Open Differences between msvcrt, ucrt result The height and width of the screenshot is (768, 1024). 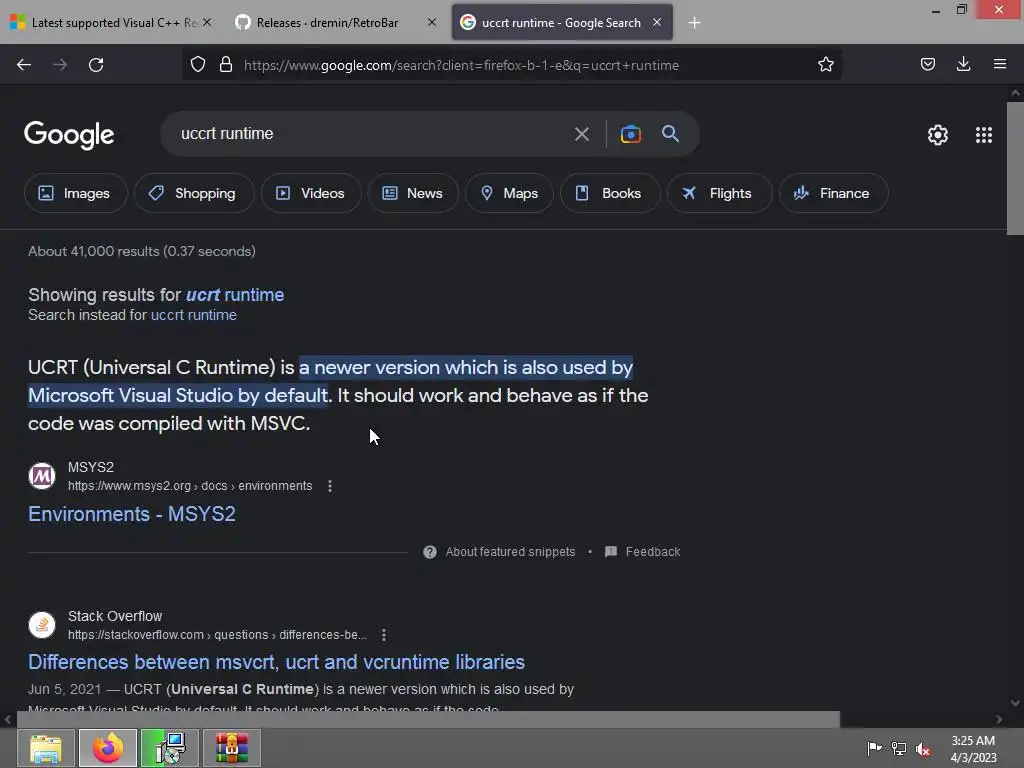point(276,662)
